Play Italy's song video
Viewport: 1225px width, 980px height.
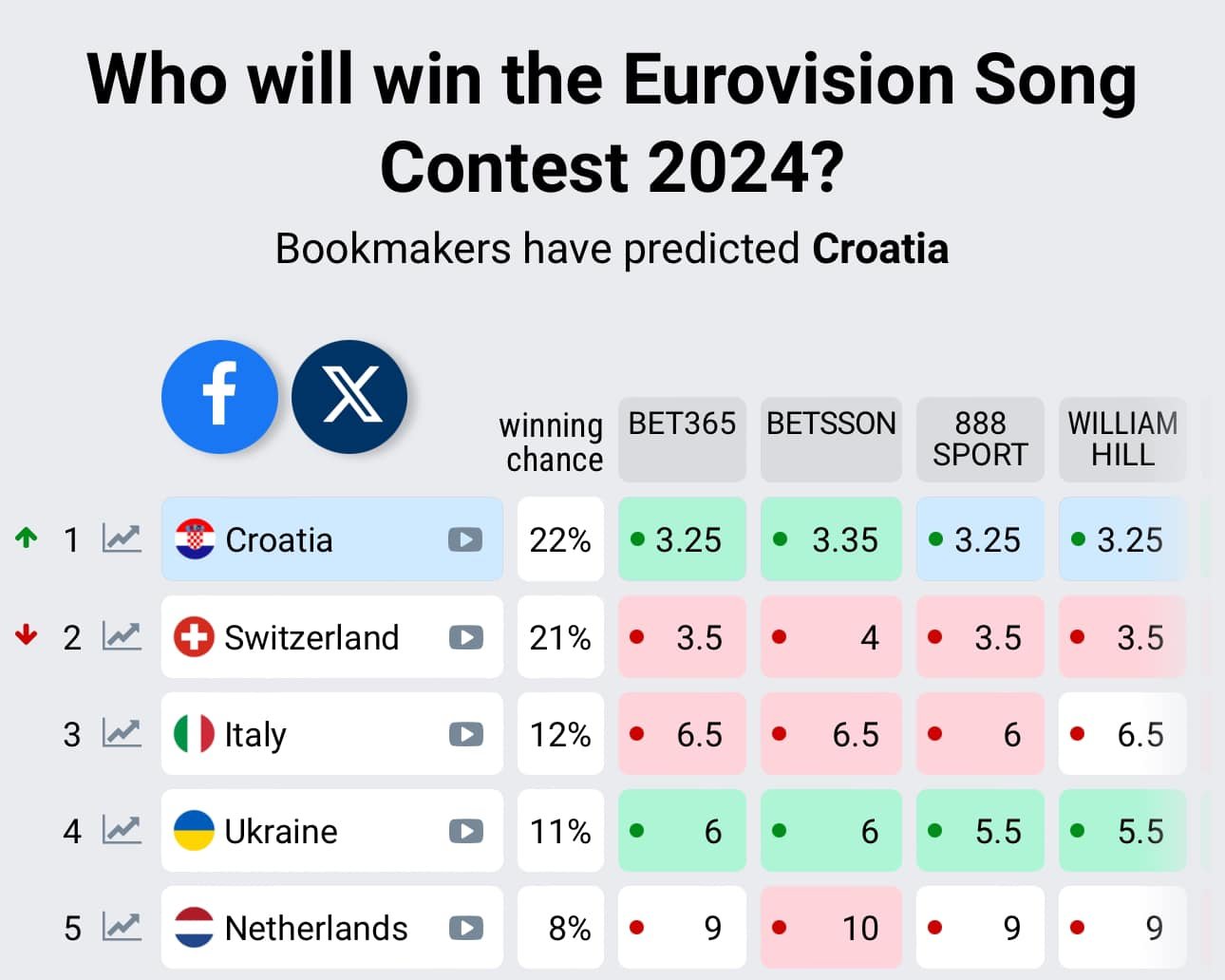[465, 734]
